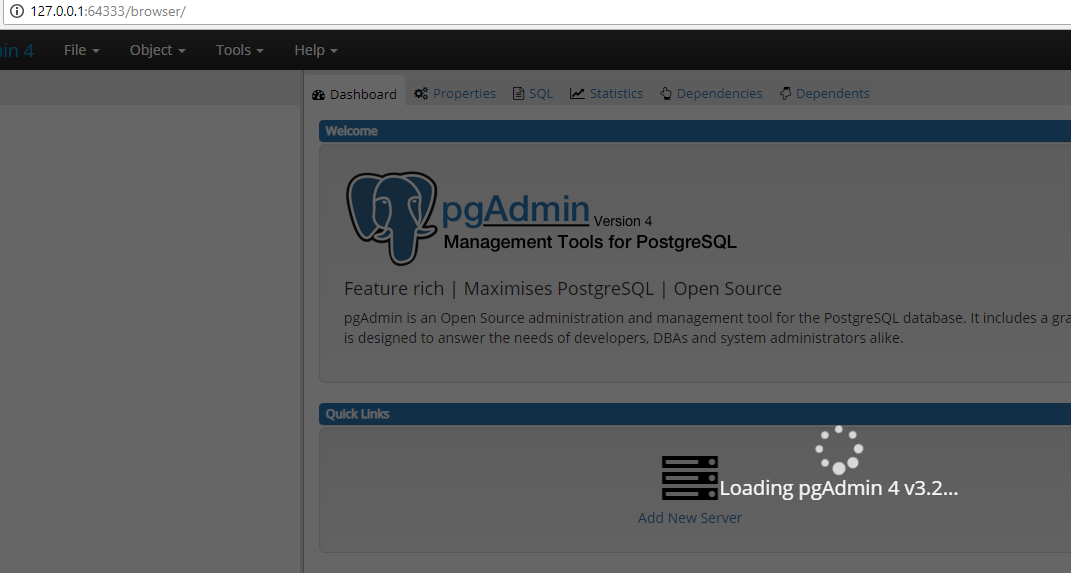Click the Help menu dropdown caret
Image resolution: width=1071 pixels, height=573 pixels.
coord(334,51)
